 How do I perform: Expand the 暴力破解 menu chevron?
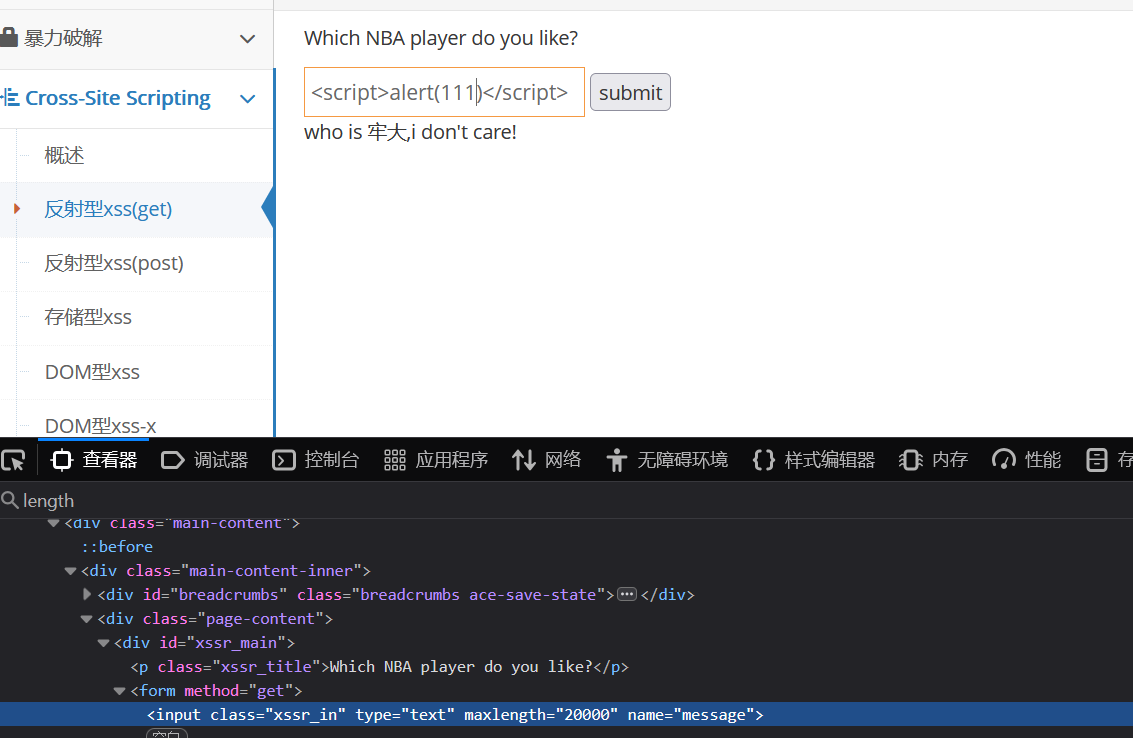coord(248,39)
